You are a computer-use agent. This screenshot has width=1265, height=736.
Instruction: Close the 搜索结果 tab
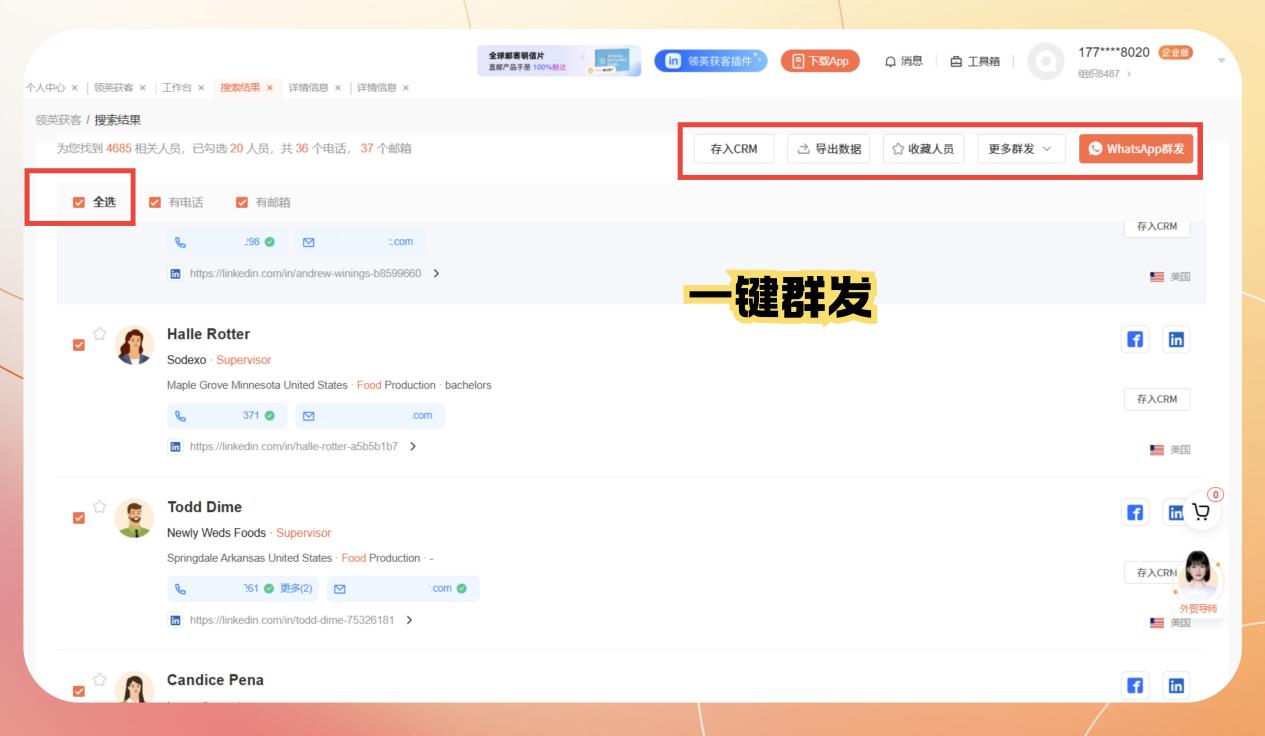pyautogui.click(x=270, y=88)
